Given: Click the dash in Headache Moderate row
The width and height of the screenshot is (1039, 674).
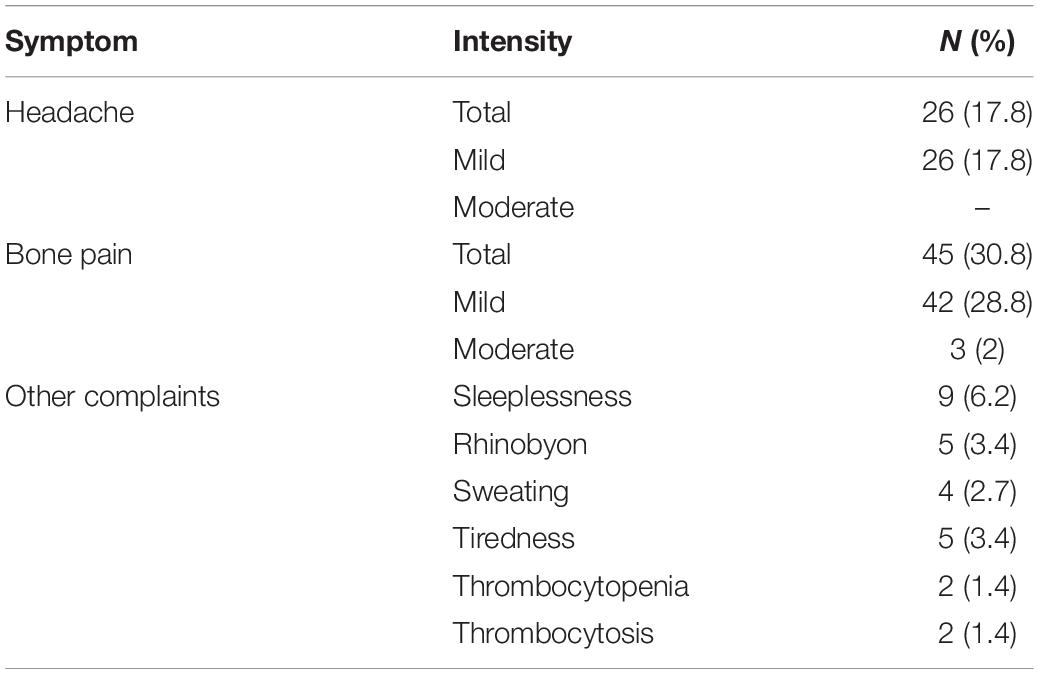Looking at the screenshot, I should click(x=982, y=209).
